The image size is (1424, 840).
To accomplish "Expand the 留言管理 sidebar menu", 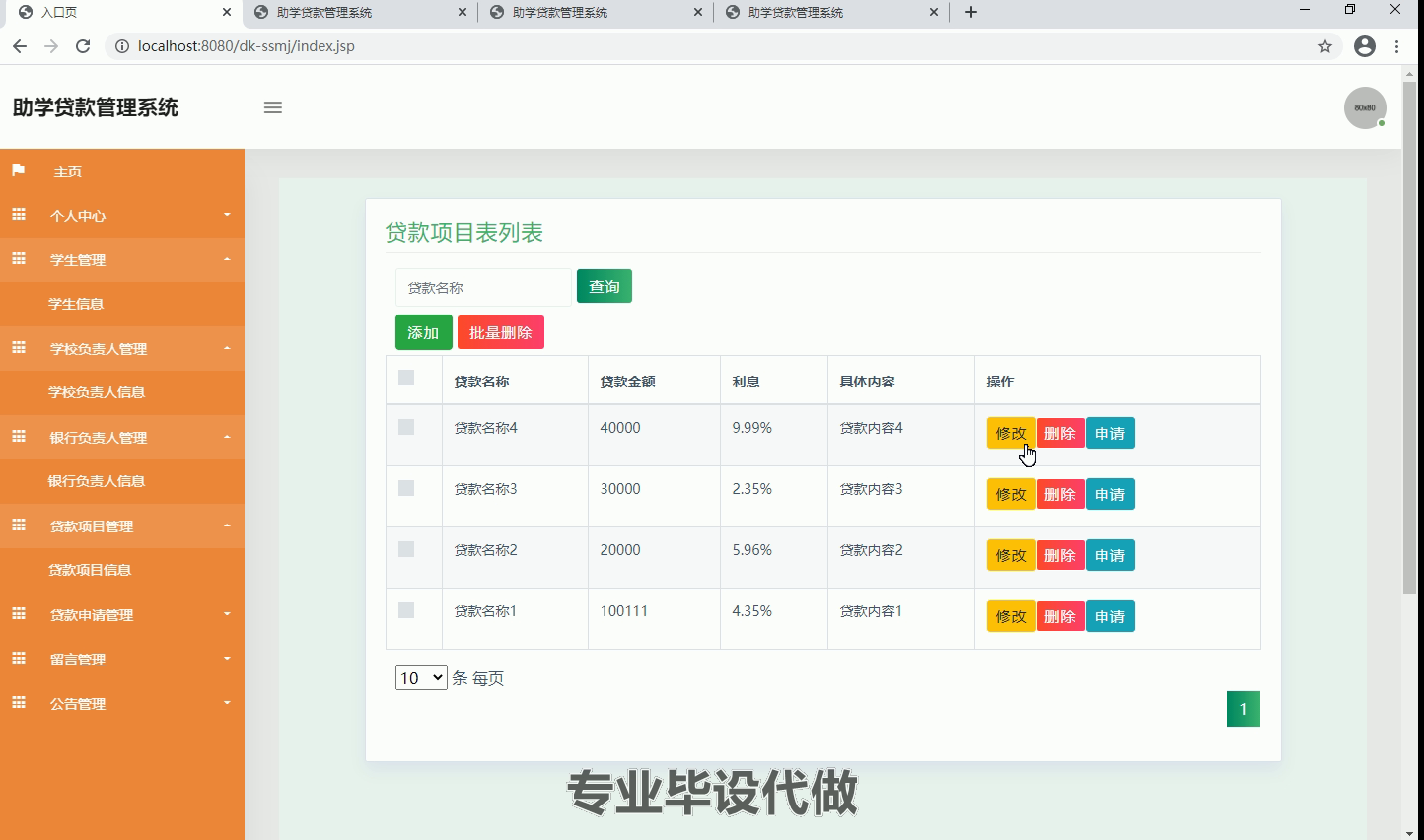I will click(122, 659).
